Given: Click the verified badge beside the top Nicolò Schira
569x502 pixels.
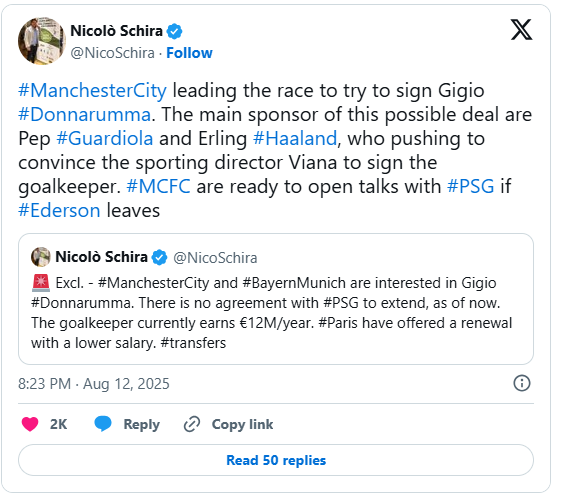Looking at the screenshot, I should point(174,32).
